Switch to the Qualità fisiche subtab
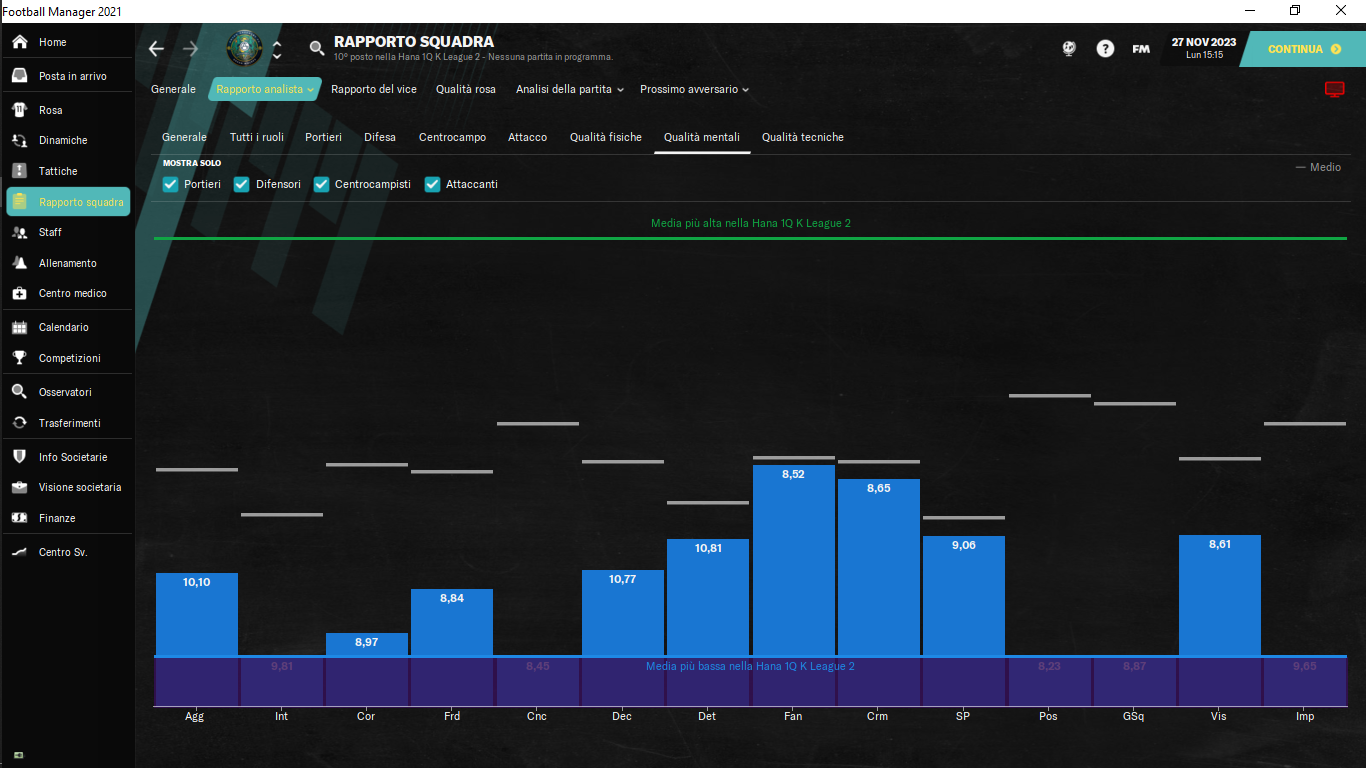 click(606, 137)
